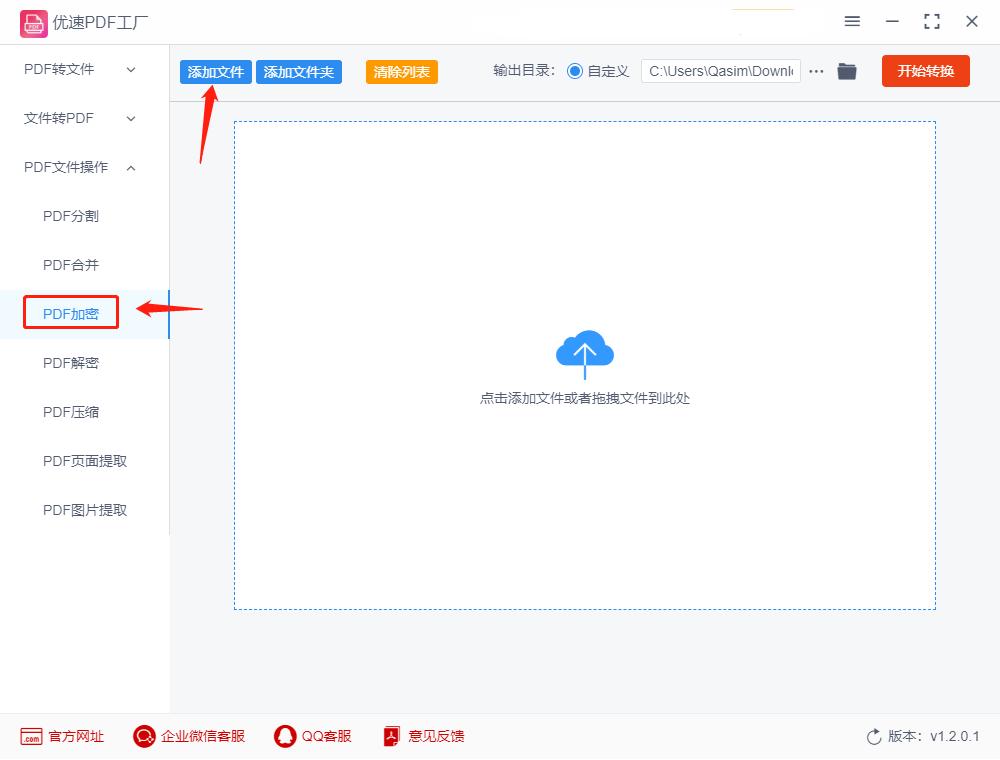Image resolution: width=1000 pixels, height=760 pixels.
Task: Click the output directory path field
Action: pyautogui.click(x=720, y=71)
